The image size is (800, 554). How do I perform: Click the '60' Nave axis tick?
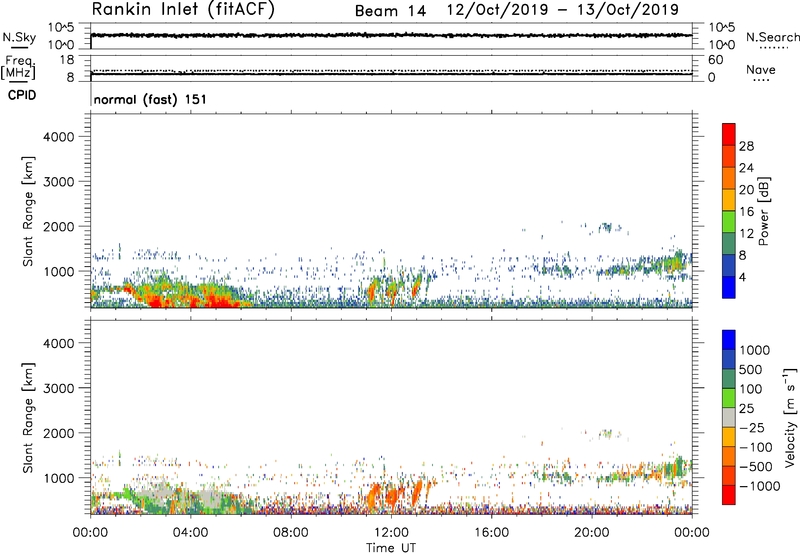715,60
